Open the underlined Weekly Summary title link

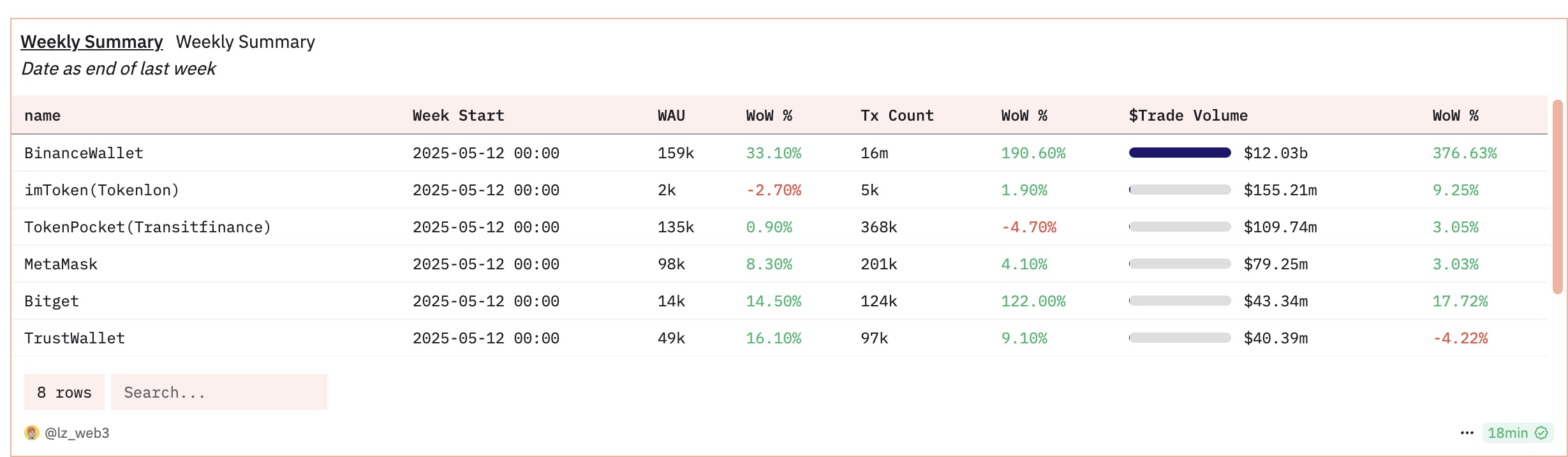pyautogui.click(x=91, y=41)
